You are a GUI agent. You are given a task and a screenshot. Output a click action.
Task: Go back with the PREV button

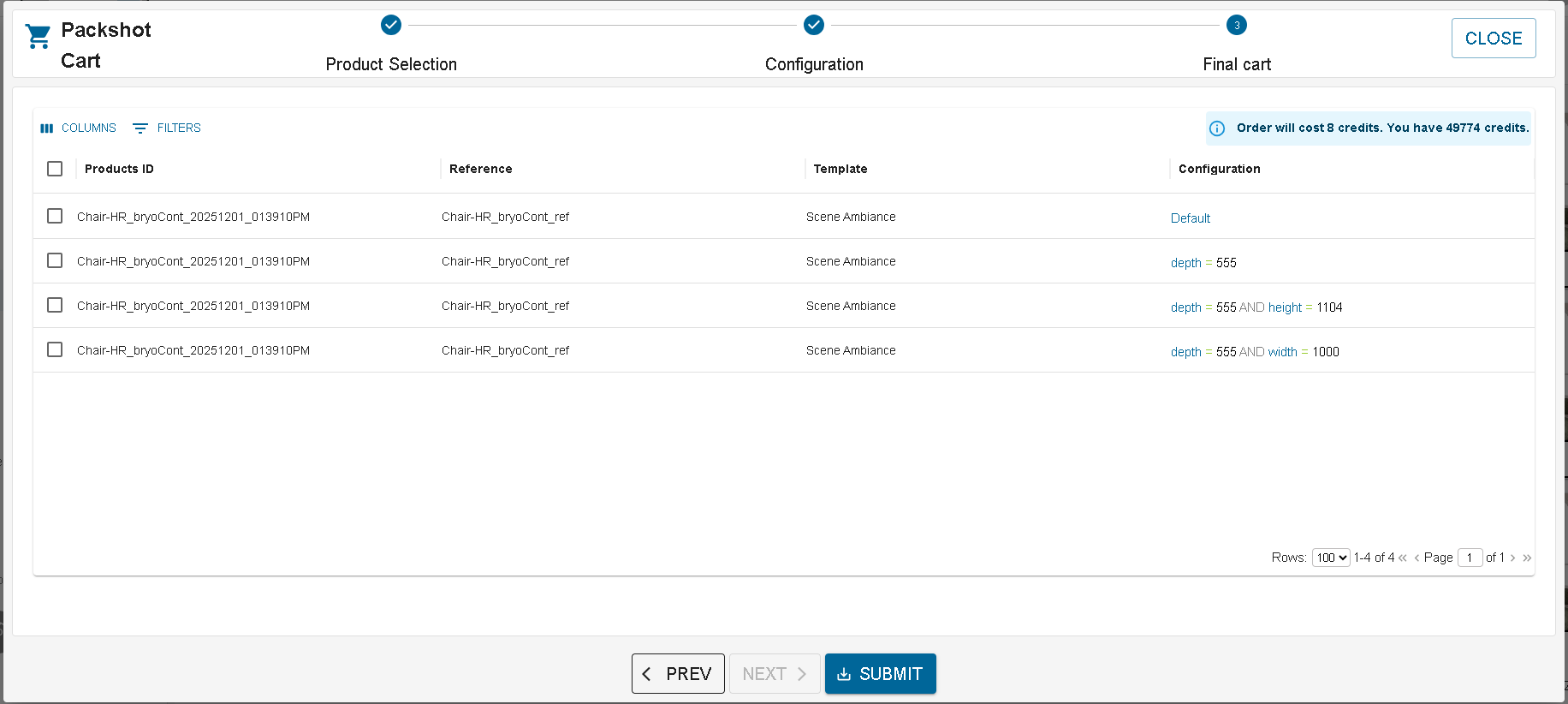tap(678, 673)
